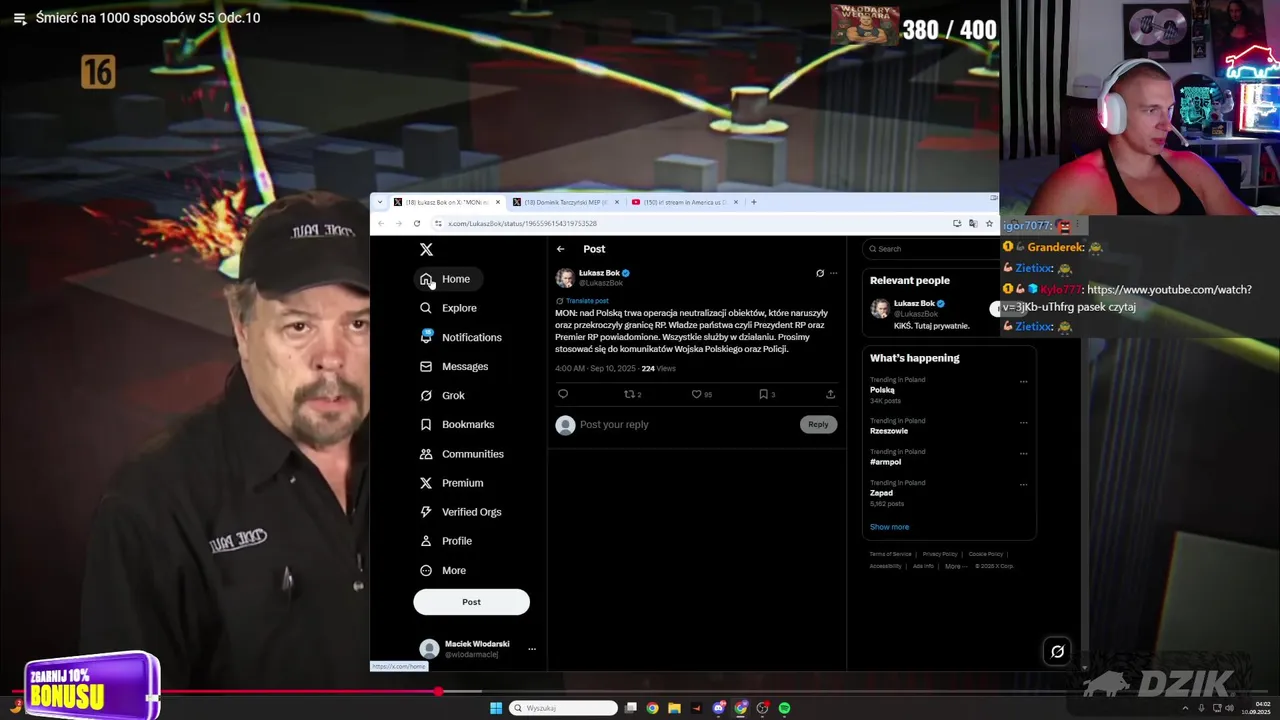Open the trending topic Rzeszowie
The height and width of the screenshot is (720, 1280).
tap(889, 431)
